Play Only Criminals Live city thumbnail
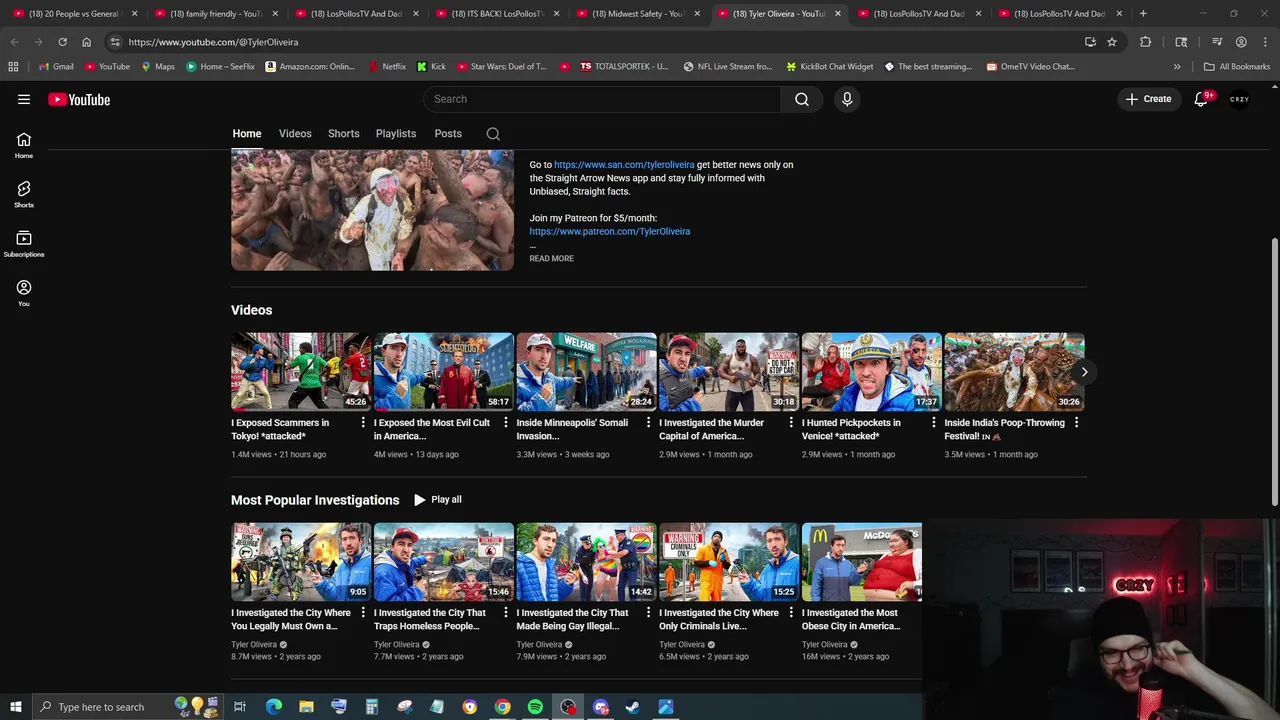 point(728,562)
